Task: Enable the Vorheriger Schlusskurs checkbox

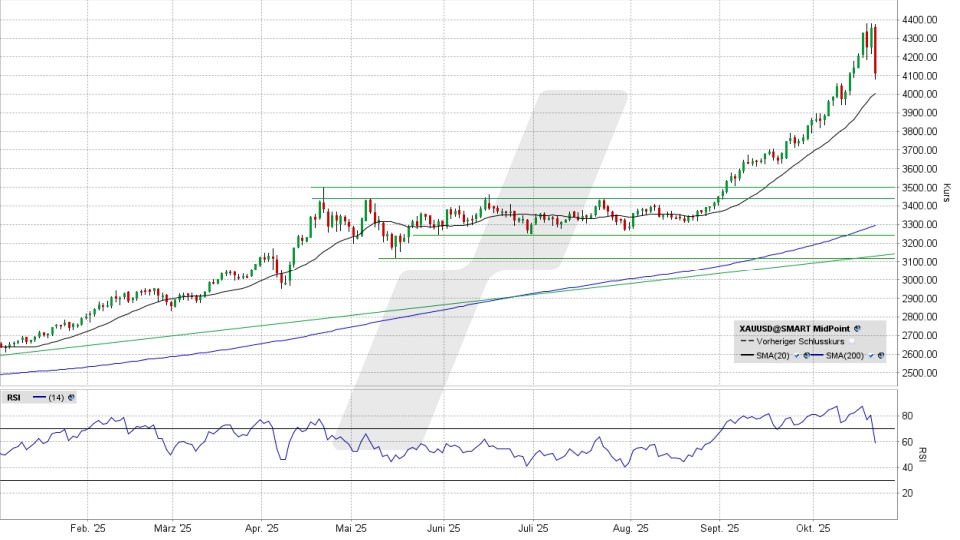Action: tap(851, 341)
